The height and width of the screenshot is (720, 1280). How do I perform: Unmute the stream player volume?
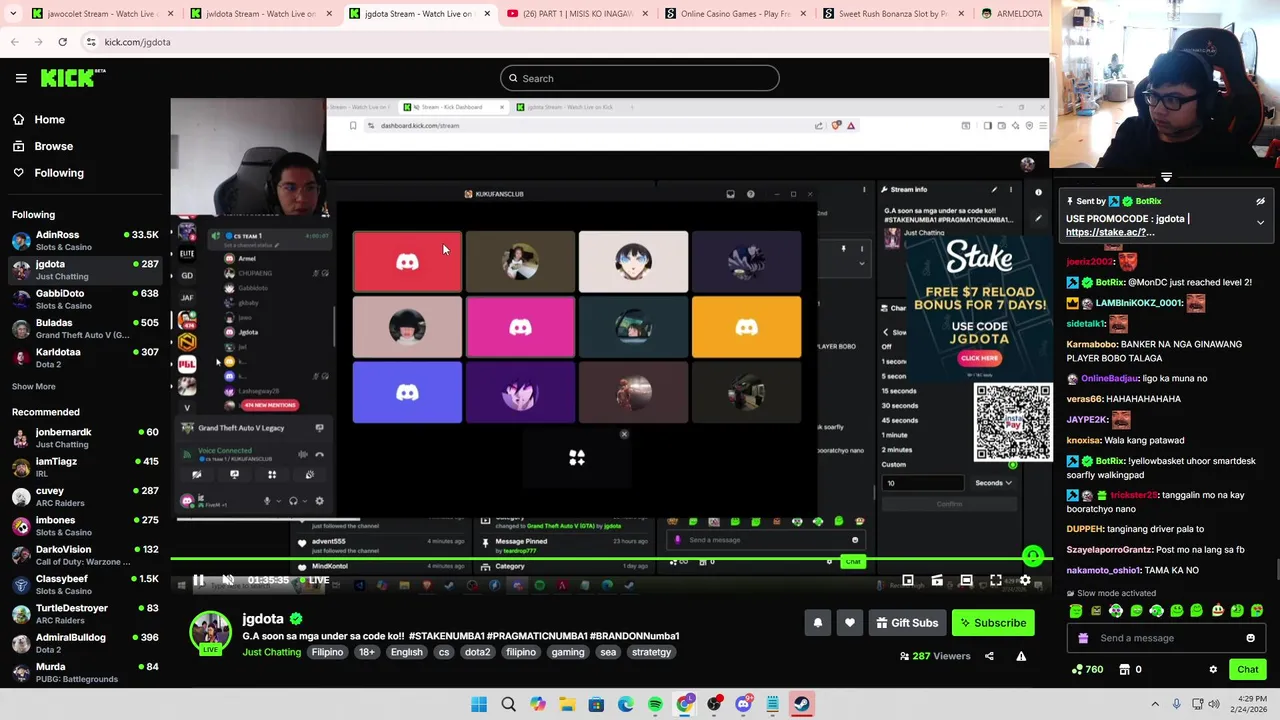click(228, 580)
